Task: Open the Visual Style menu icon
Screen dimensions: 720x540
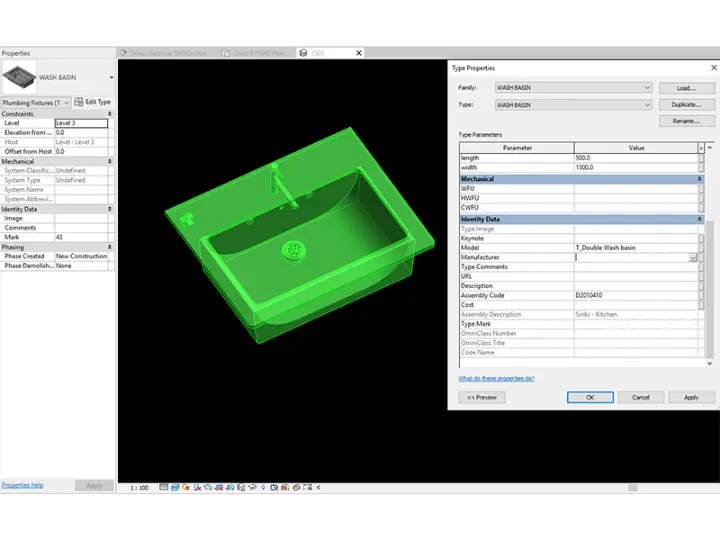Action: (175, 487)
